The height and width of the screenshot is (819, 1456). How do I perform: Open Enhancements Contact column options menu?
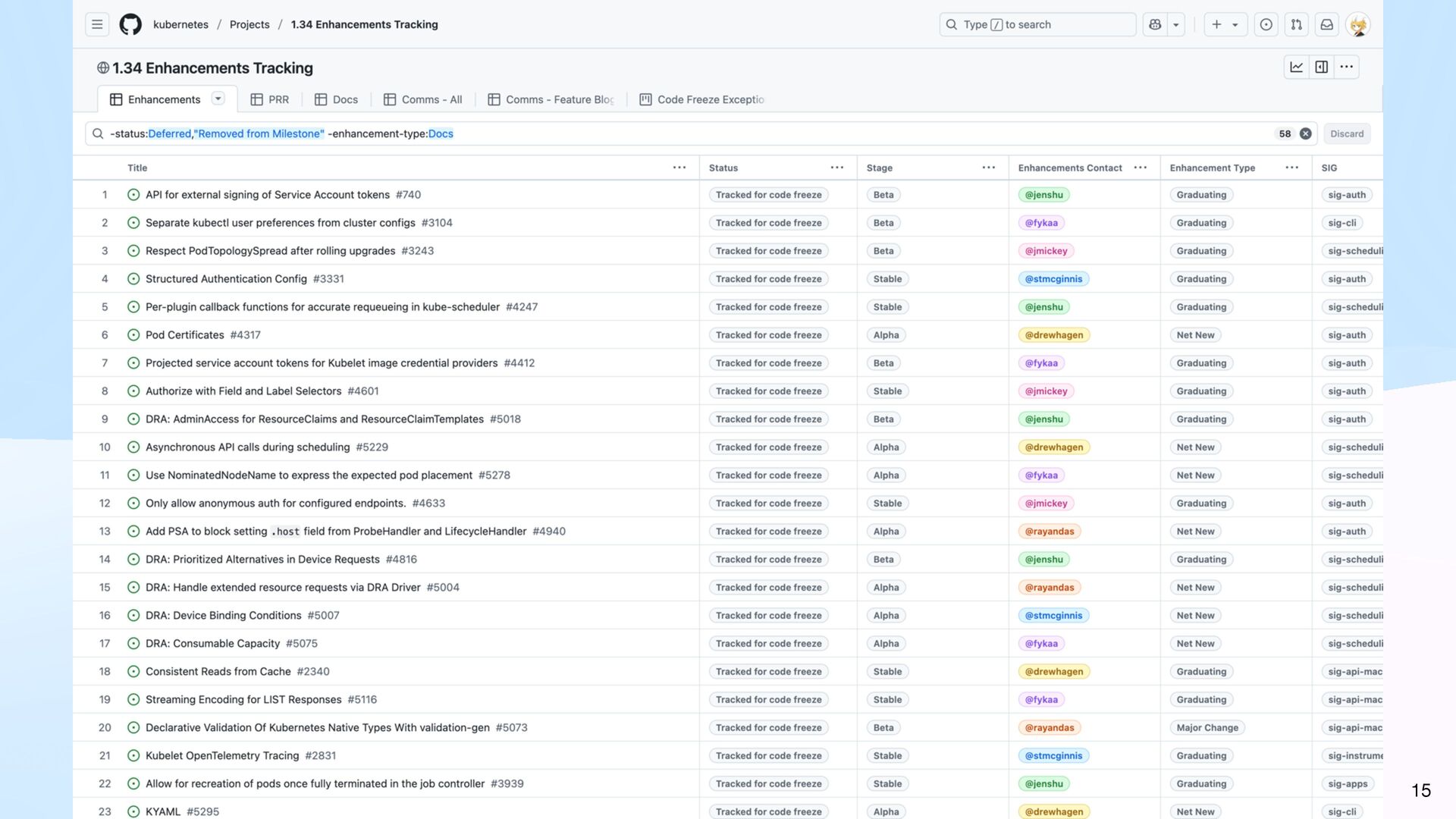pyautogui.click(x=1141, y=168)
